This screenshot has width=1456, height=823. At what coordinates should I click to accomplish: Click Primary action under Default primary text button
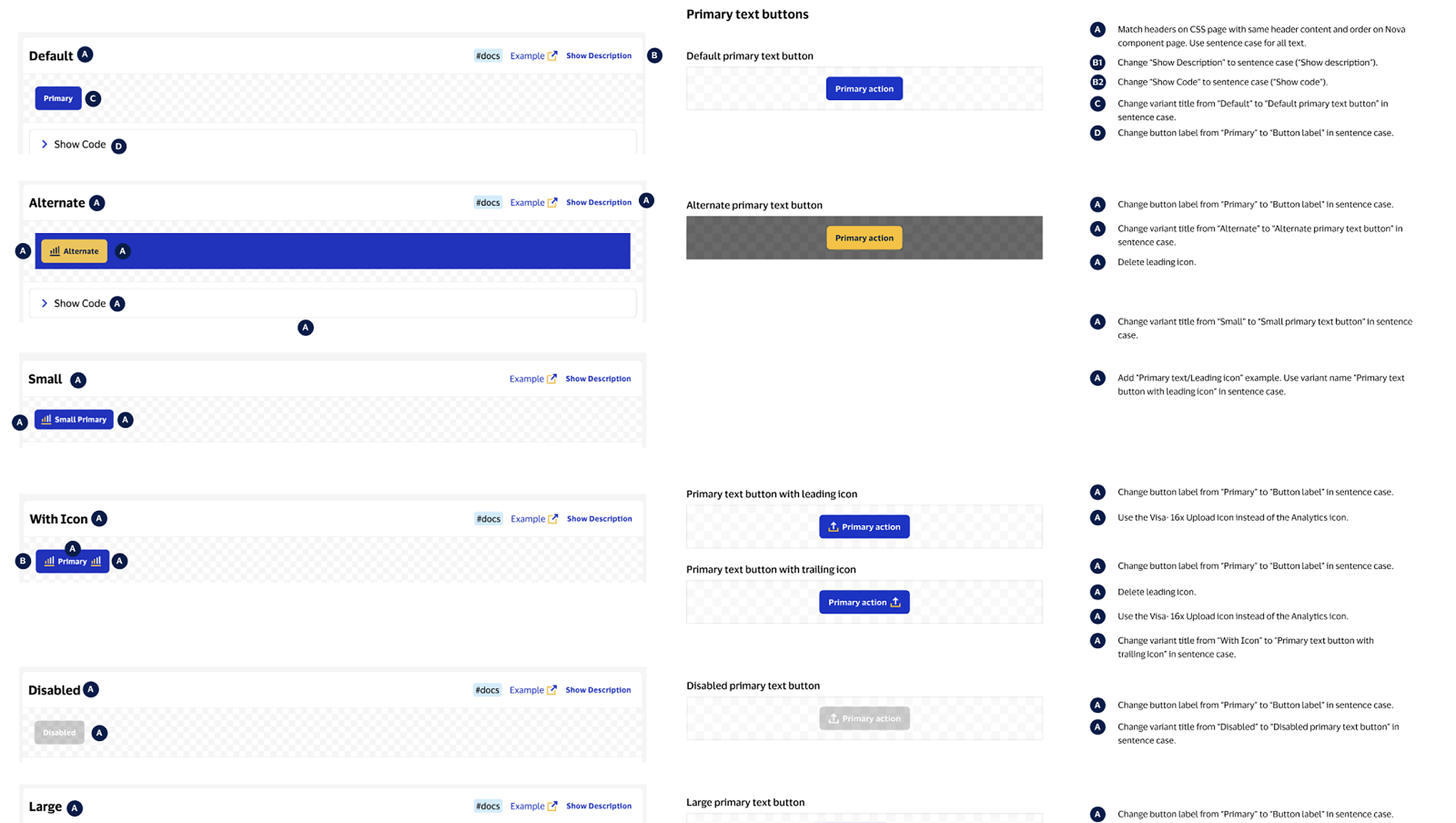pyautogui.click(x=864, y=89)
